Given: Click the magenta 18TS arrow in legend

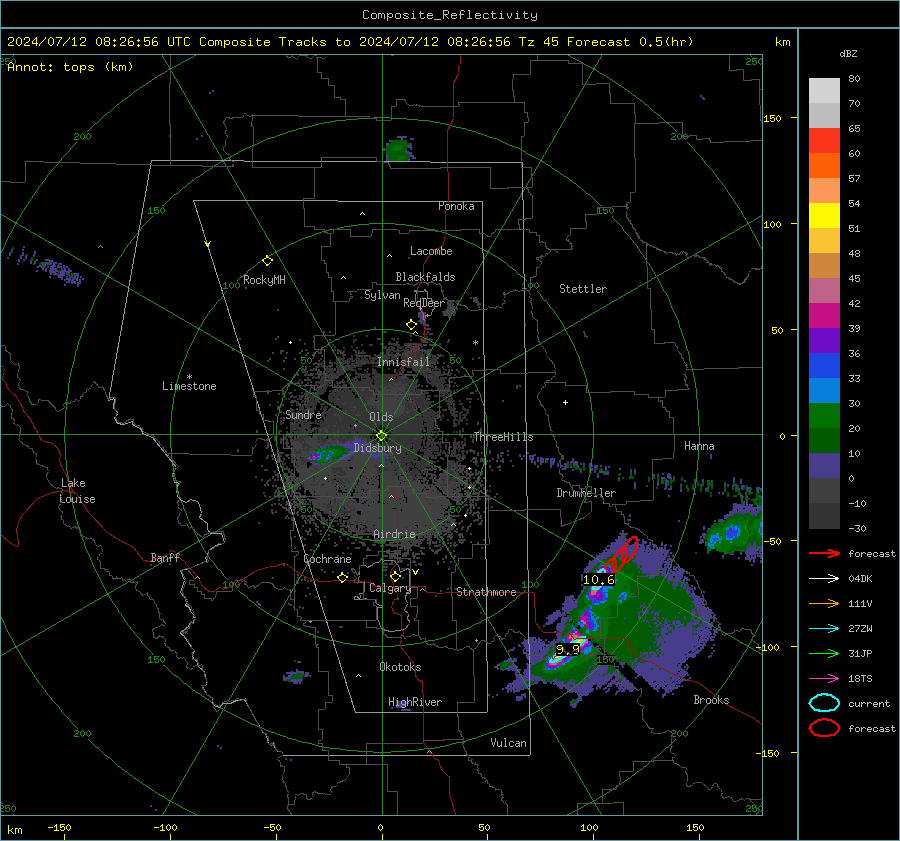Looking at the screenshot, I should click(x=824, y=679).
